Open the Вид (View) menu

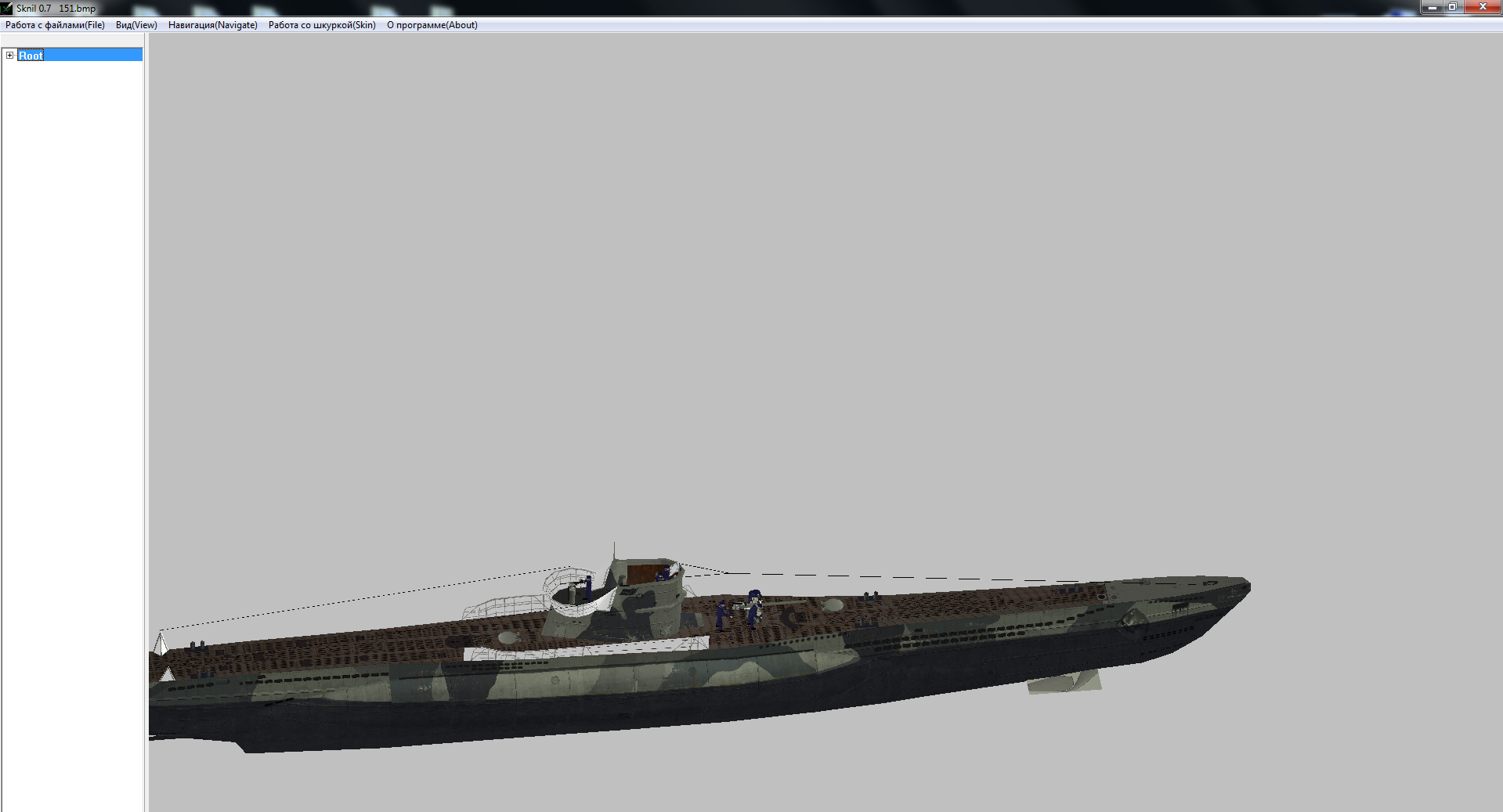click(x=136, y=25)
